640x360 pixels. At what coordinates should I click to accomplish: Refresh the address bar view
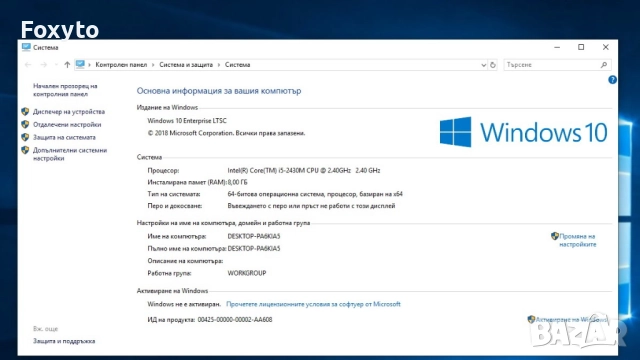pyautogui.click(x=493, y=65)
